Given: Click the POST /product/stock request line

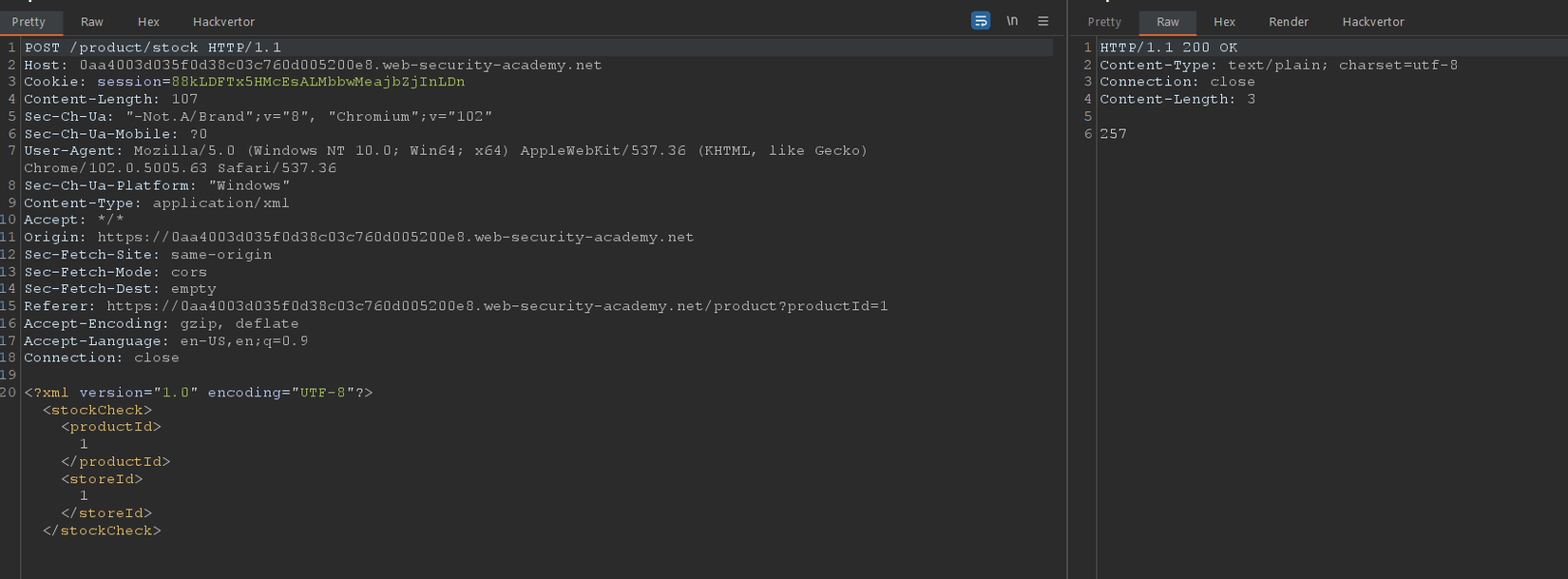Looking at the screenshot, I should click(x=152, y=48).
